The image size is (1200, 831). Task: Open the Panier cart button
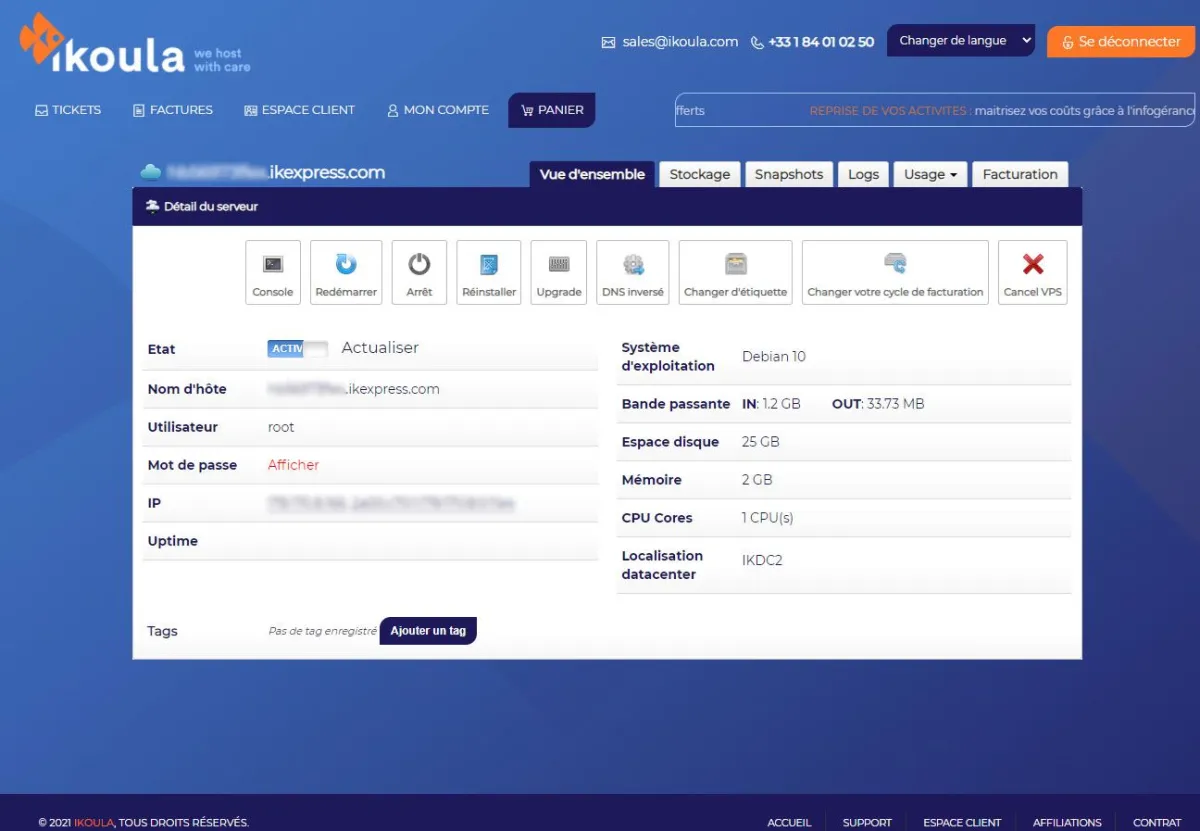tap(552, 110)
